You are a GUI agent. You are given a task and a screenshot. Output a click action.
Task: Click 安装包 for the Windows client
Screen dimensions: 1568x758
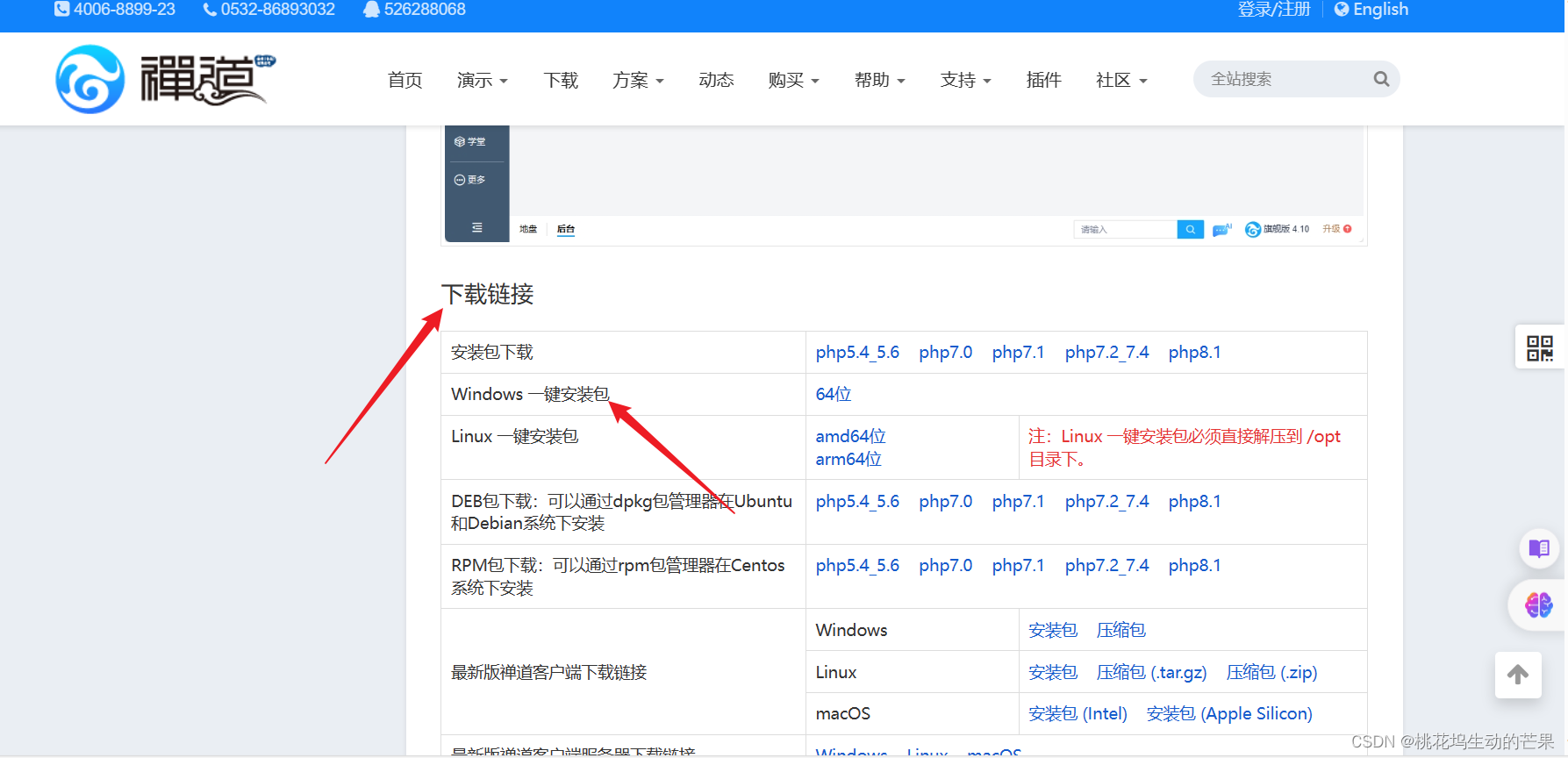[x=1053, y=630]
